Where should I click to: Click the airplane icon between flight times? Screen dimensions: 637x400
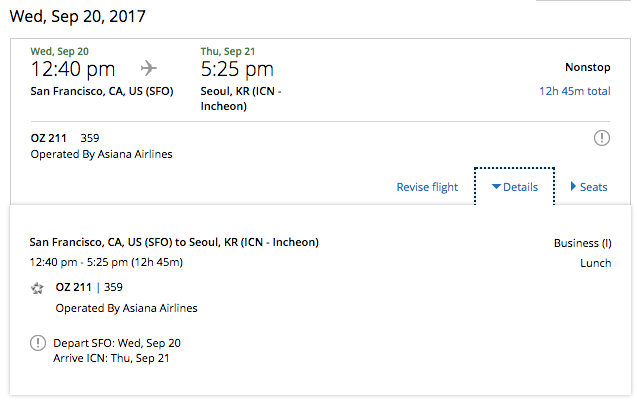(x=149, y=68)
